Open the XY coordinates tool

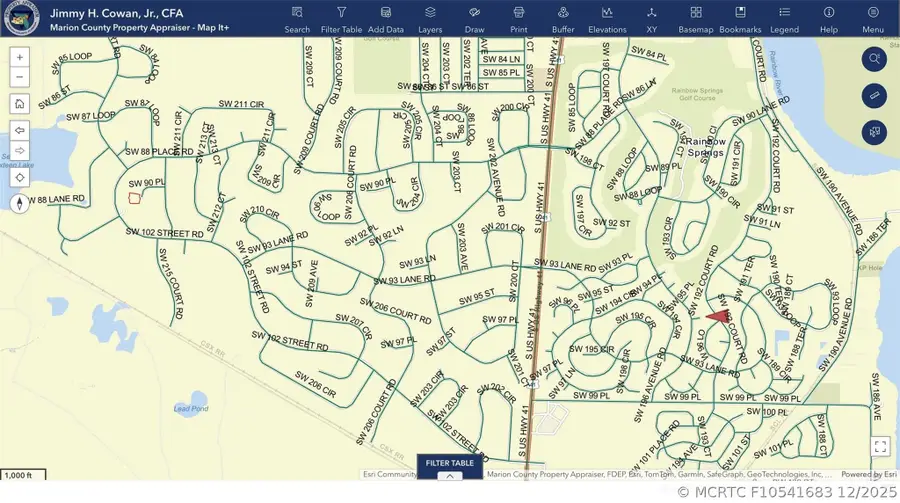(651, 19)
